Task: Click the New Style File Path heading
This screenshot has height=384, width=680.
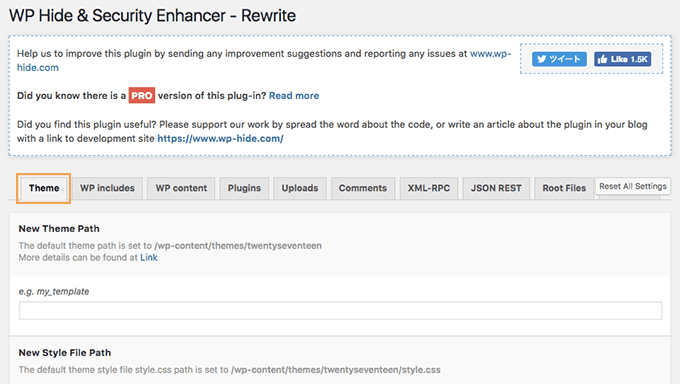Action: (x=65, y=353)
